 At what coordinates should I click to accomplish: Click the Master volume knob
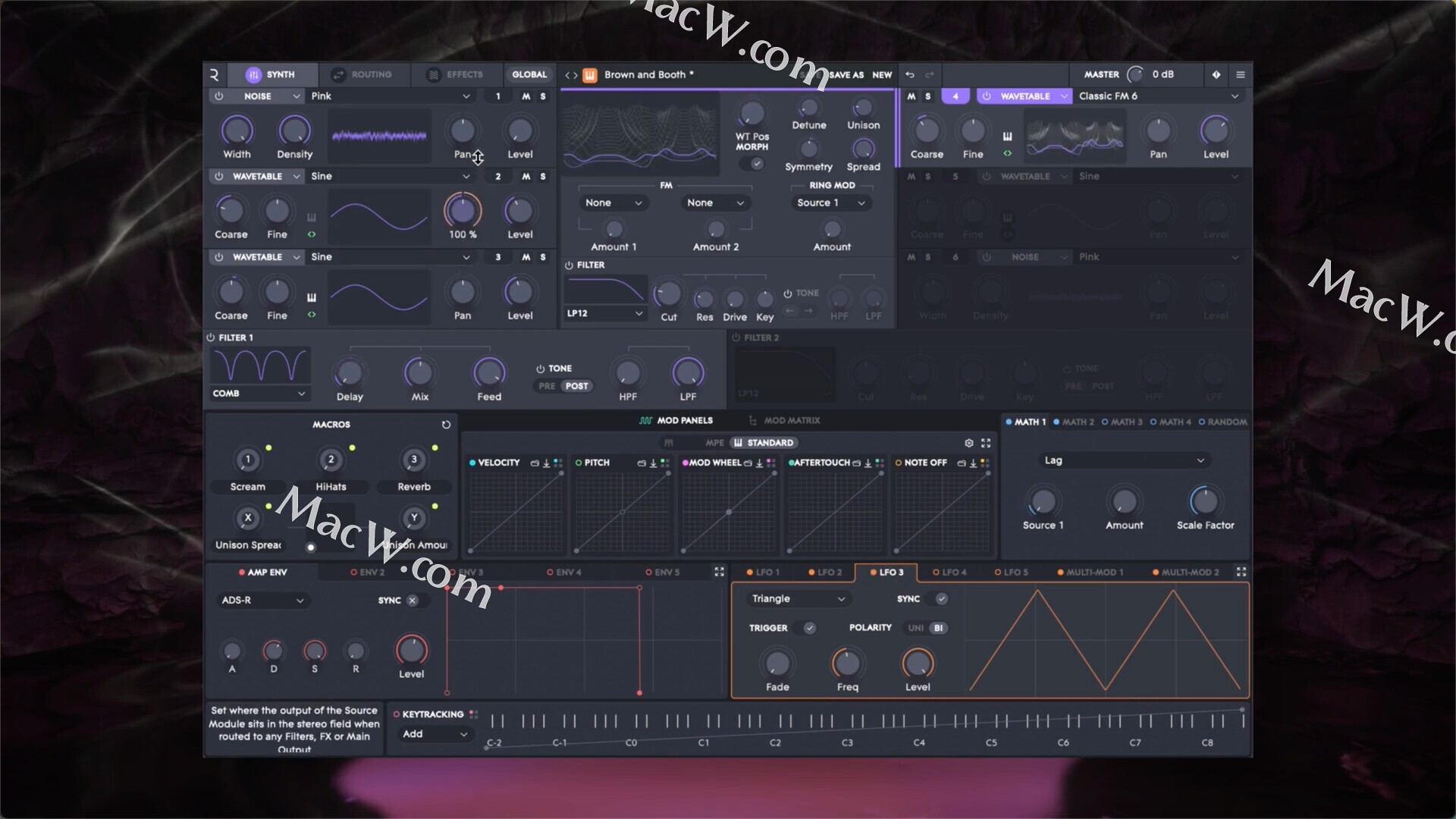[x=1135, y=74]
